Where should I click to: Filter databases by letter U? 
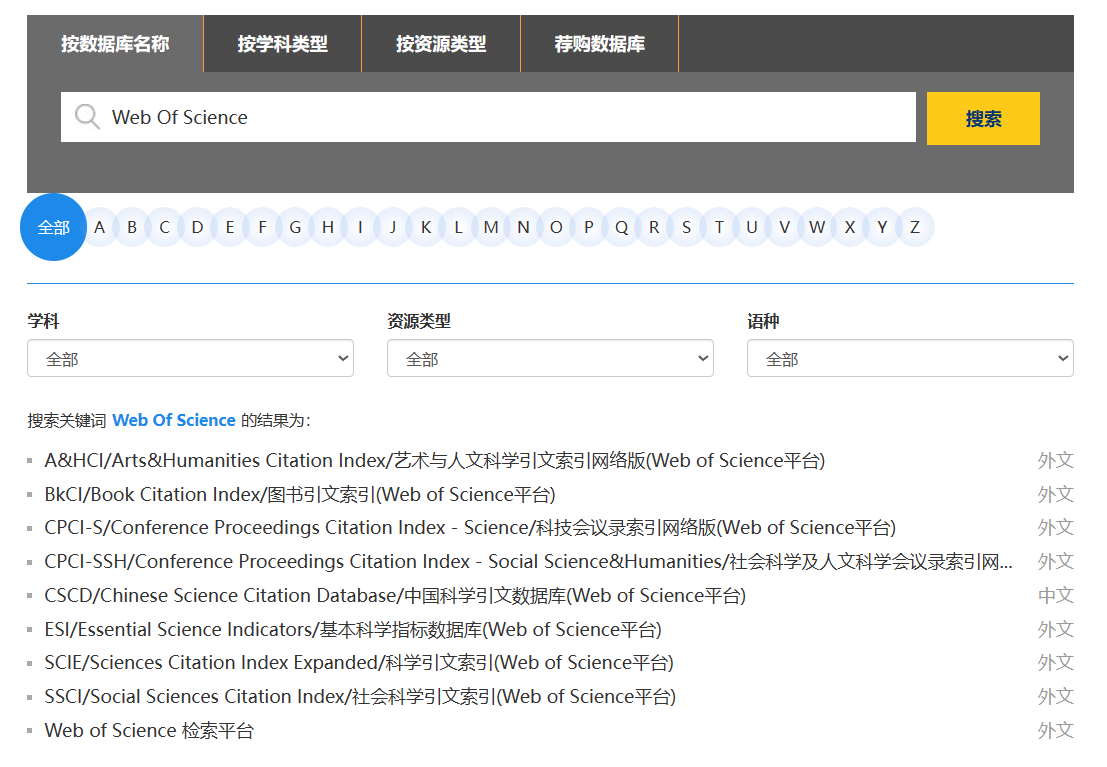coord(752,227)
